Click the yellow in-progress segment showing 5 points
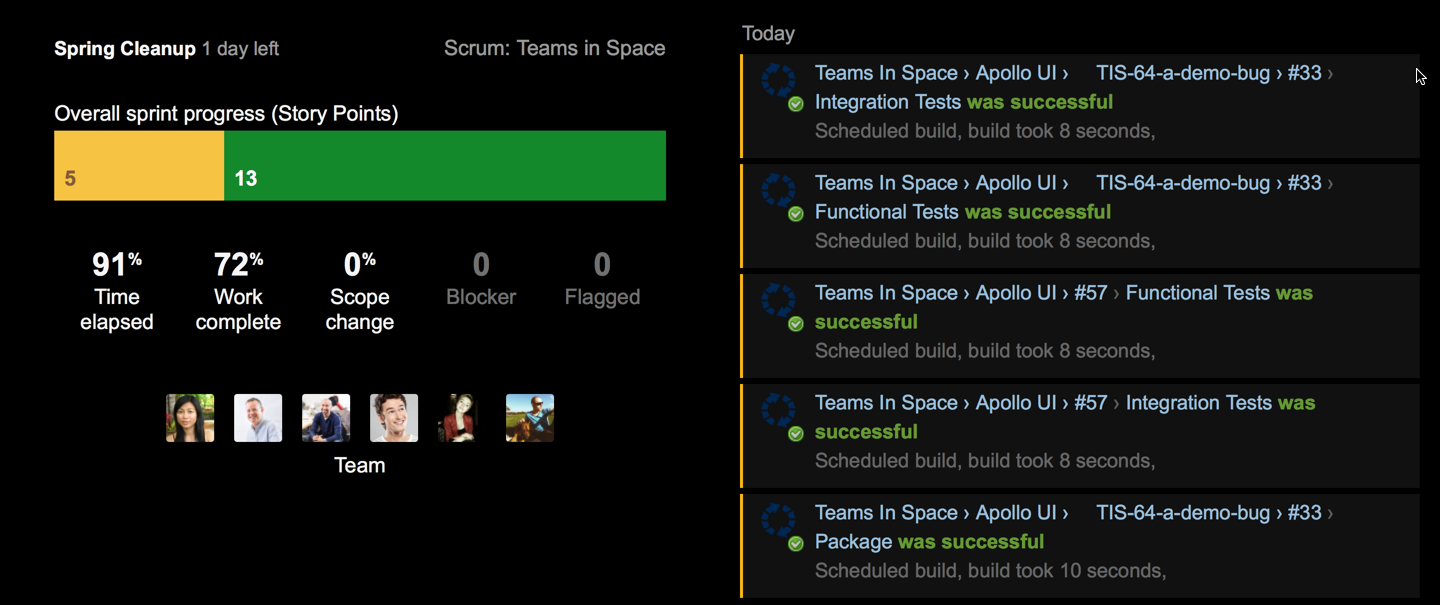This screenshot has width=1440, height=605. [139, 166]
